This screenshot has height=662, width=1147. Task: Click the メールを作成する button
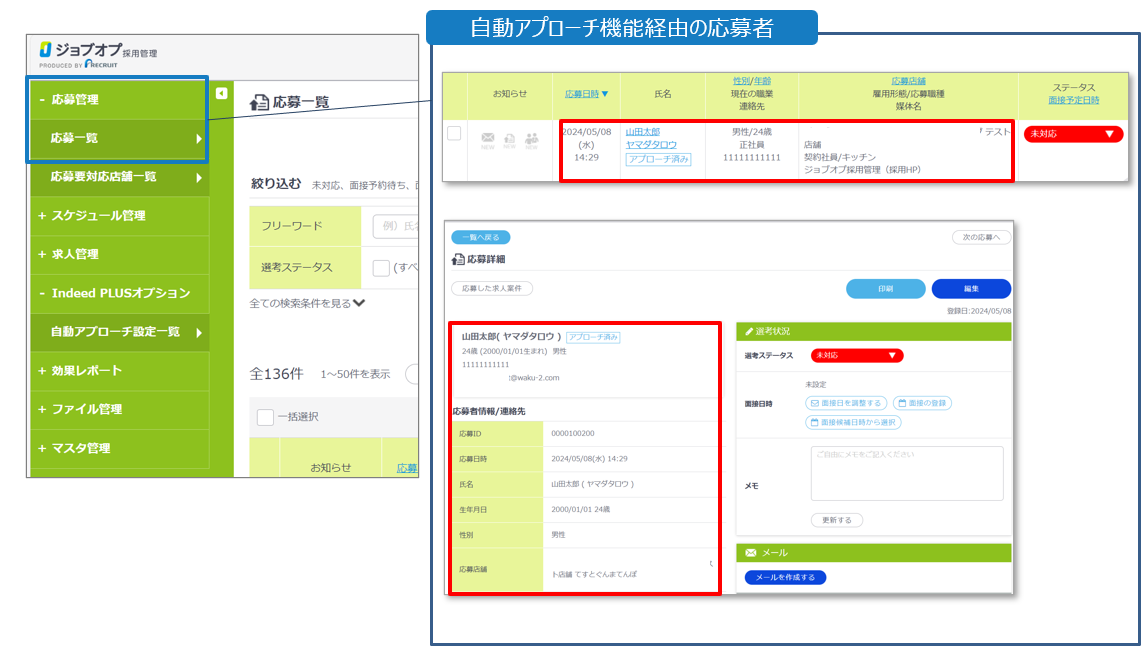coord(787,577)
